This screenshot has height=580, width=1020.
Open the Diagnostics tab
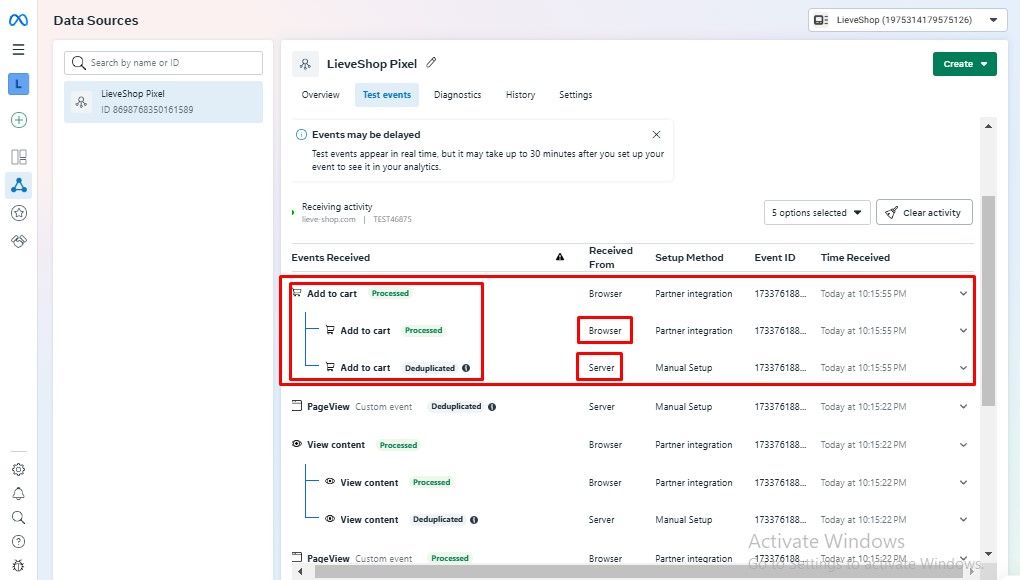(457, 95)
